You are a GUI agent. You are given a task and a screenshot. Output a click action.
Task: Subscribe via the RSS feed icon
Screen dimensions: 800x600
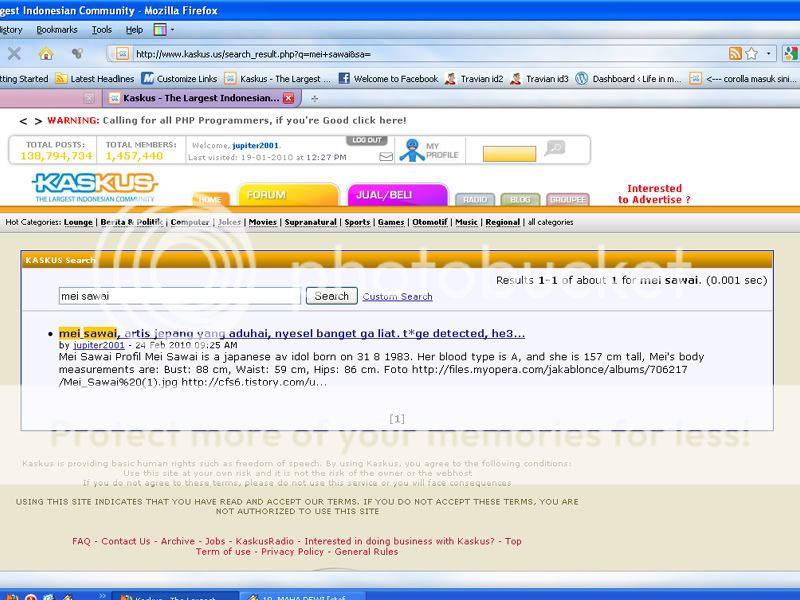pyautogui.click(x=735, y=54)
